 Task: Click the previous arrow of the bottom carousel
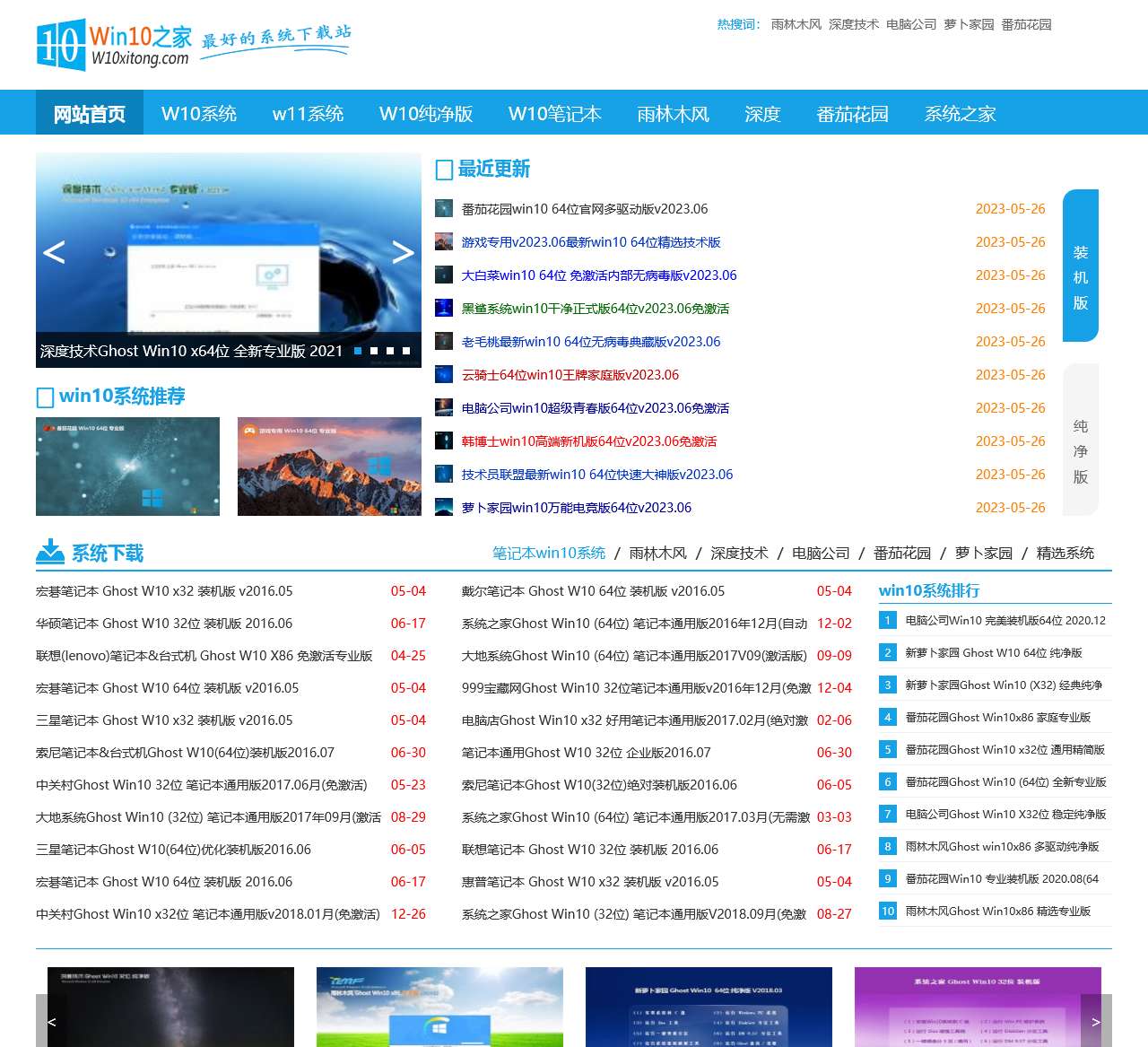pos(51,1021)
